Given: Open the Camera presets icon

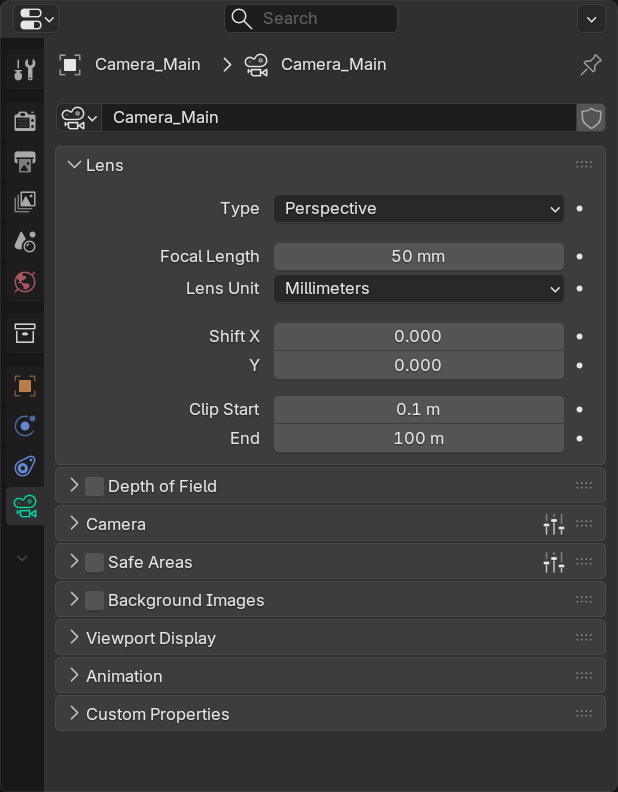Looking at the screenshot, I should pyautogui.click(x=554, y=524).
